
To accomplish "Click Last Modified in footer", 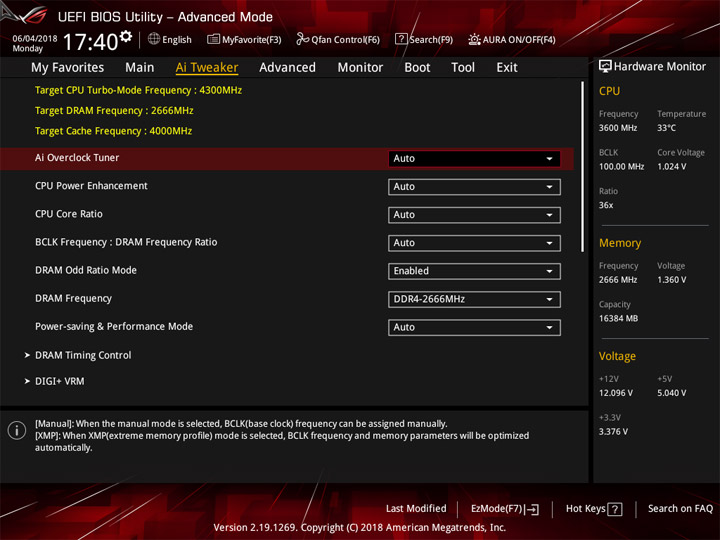I will click(x=416, y=508).
